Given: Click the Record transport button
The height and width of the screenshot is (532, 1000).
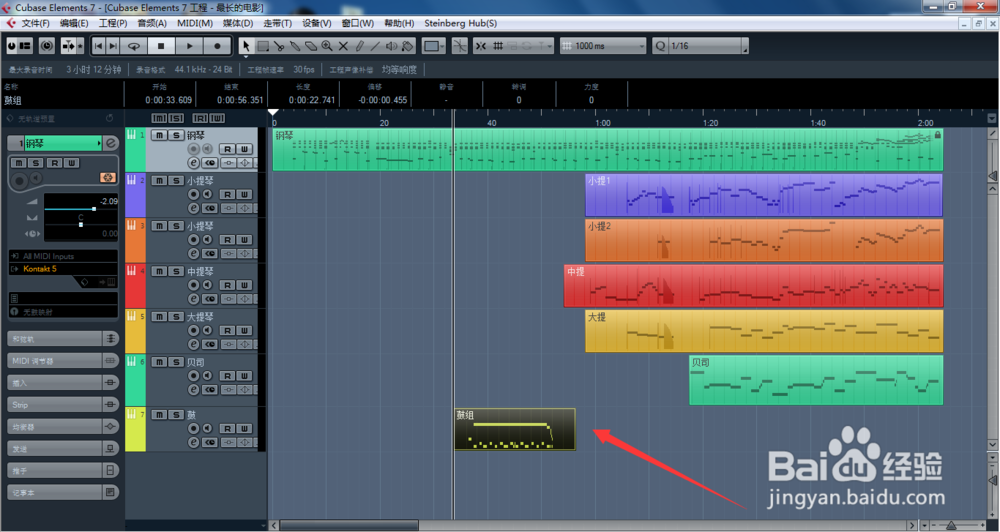Looking at the screenshot, I should 217,46.
